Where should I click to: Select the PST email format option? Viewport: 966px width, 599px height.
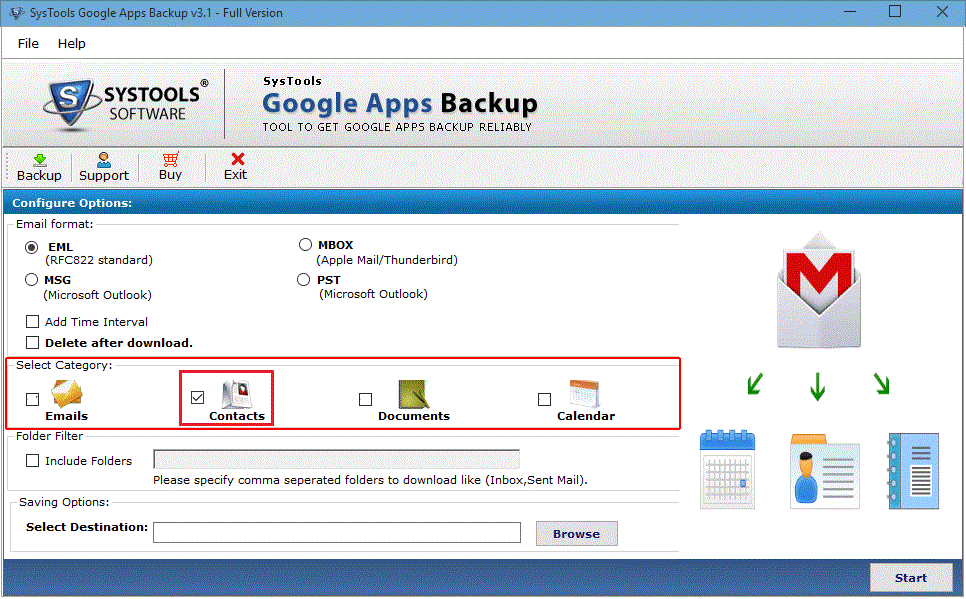(303, 279)
